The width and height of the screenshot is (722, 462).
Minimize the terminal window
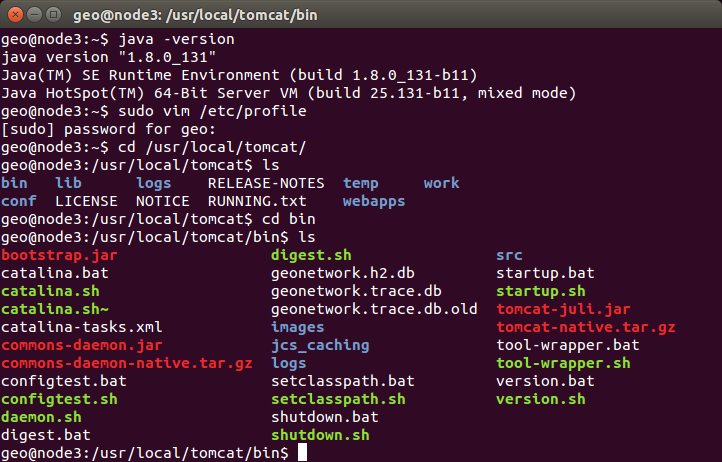(x=35, y=13)
